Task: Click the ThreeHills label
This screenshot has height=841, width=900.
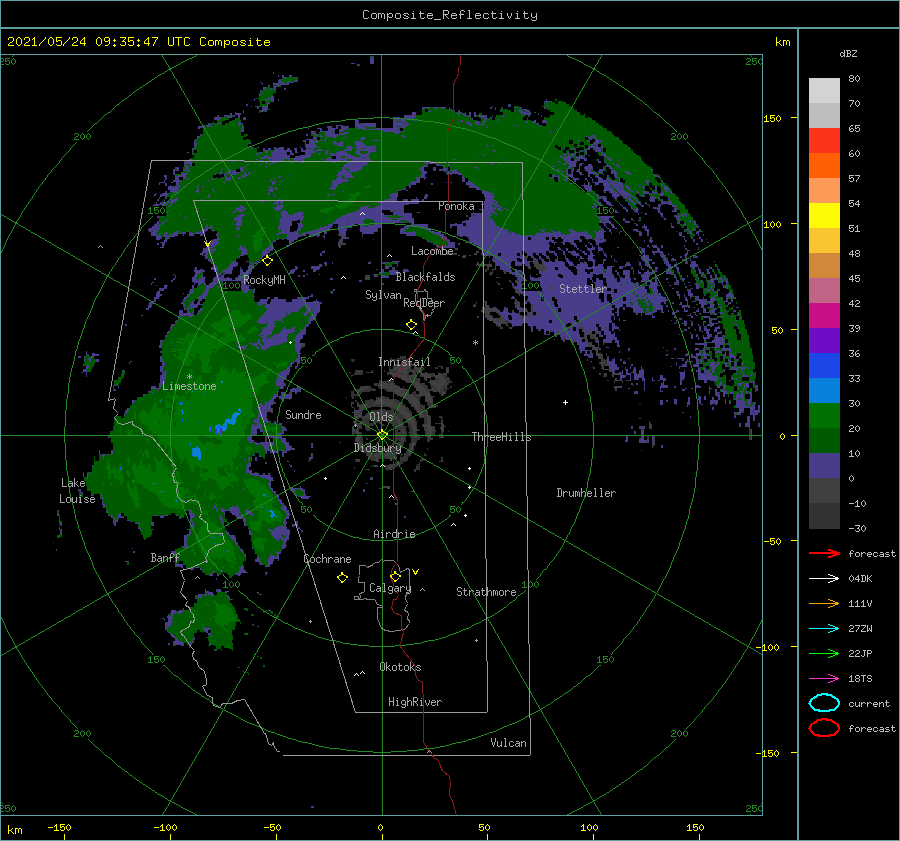Action: [501, 437]
